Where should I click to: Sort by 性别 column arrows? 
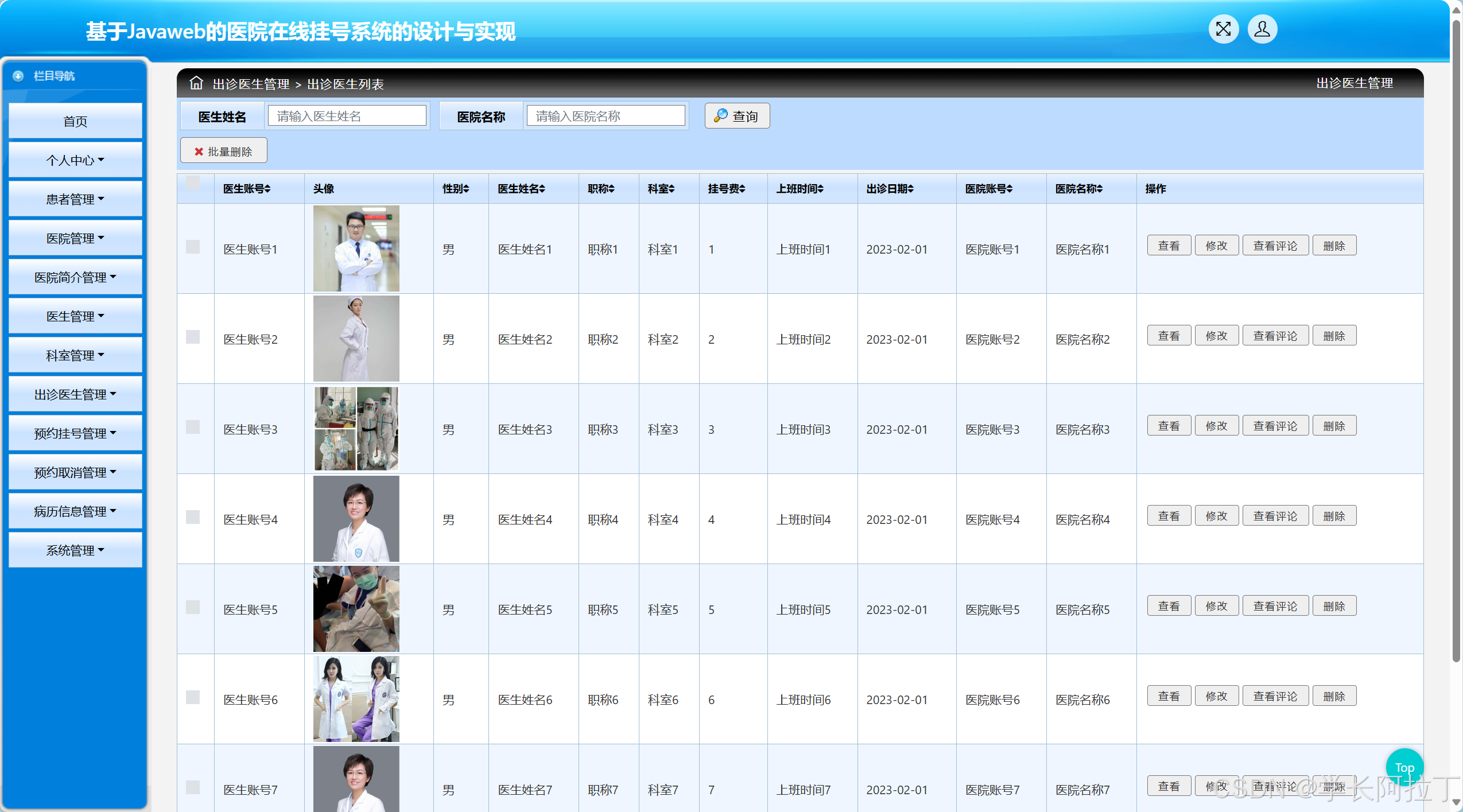[x=466, y=189]
